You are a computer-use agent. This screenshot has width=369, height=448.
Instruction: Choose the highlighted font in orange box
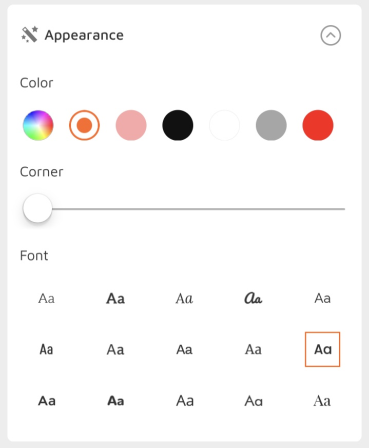(322, 349)
